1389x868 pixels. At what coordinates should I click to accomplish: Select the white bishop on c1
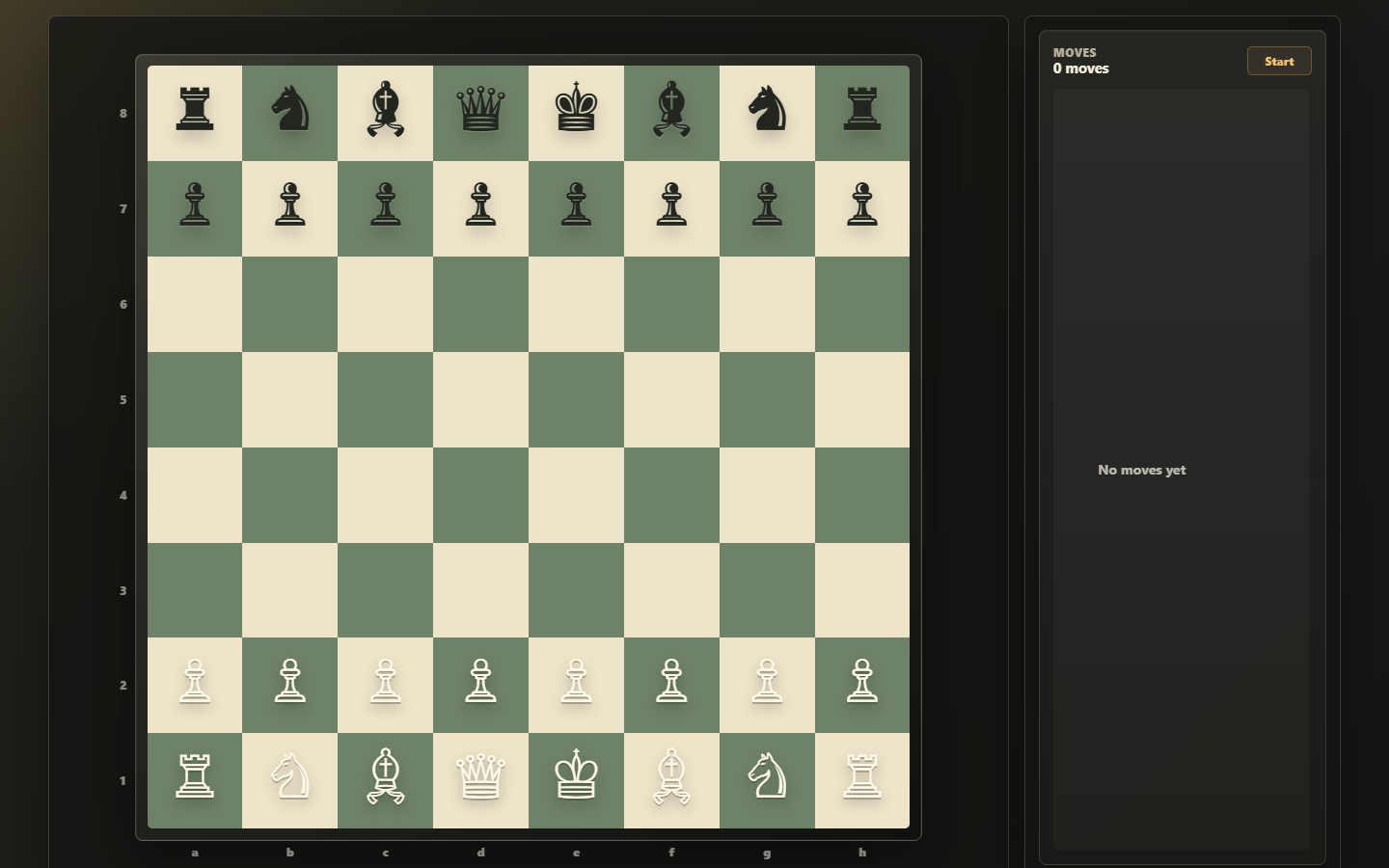[386, 780]
